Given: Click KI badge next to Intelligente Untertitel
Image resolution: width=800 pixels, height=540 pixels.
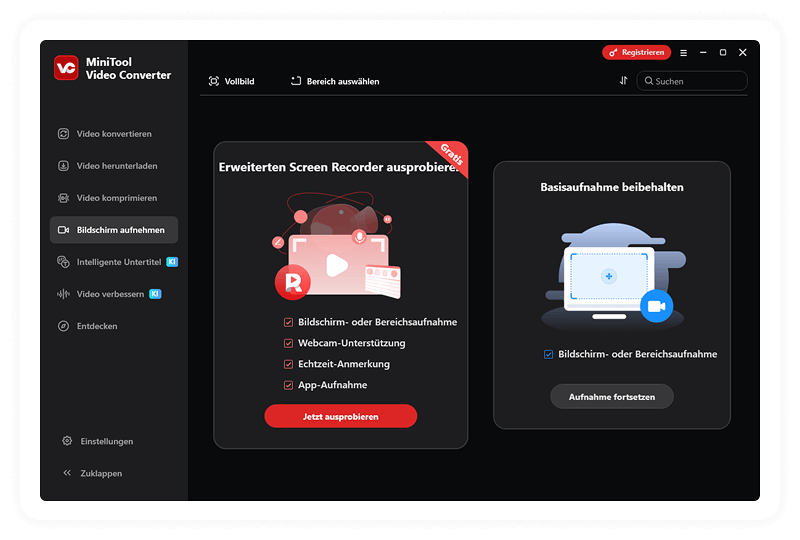Looking at the screenshot, I should [172, 262].
